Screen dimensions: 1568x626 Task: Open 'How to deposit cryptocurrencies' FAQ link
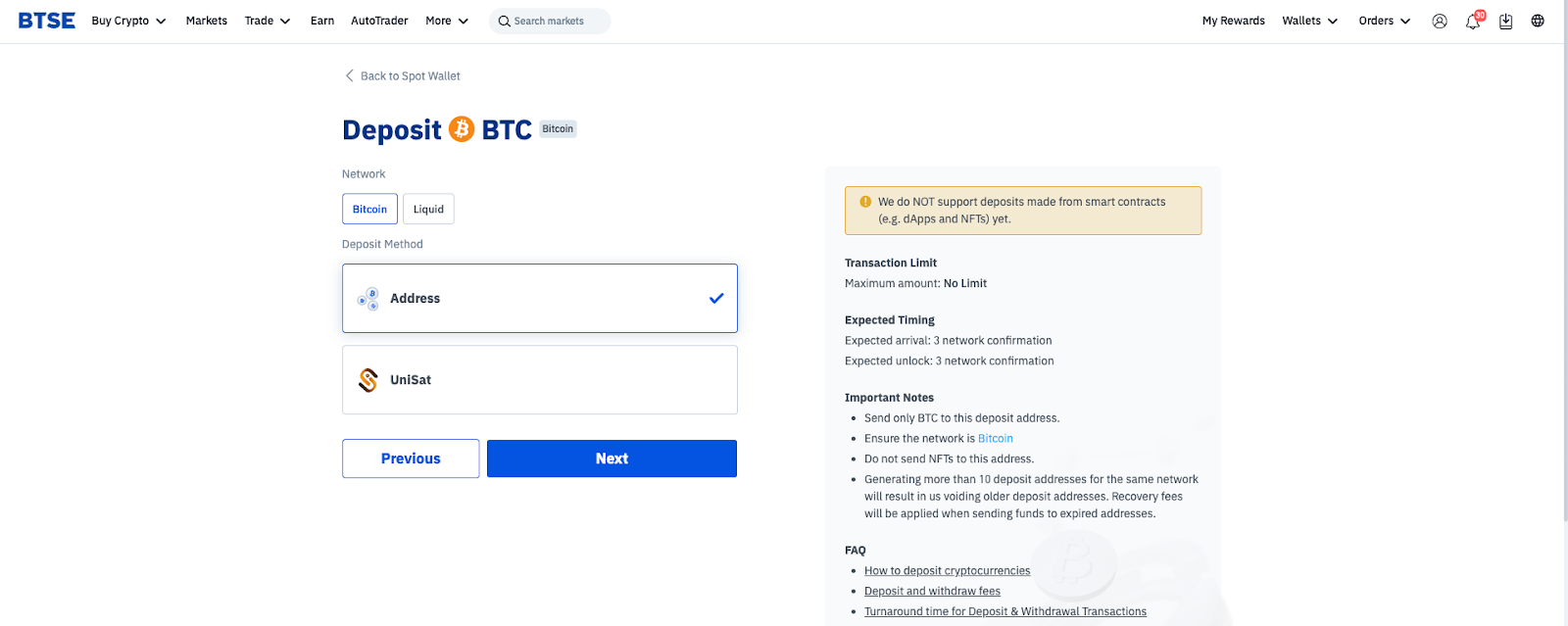coord(947,571)
